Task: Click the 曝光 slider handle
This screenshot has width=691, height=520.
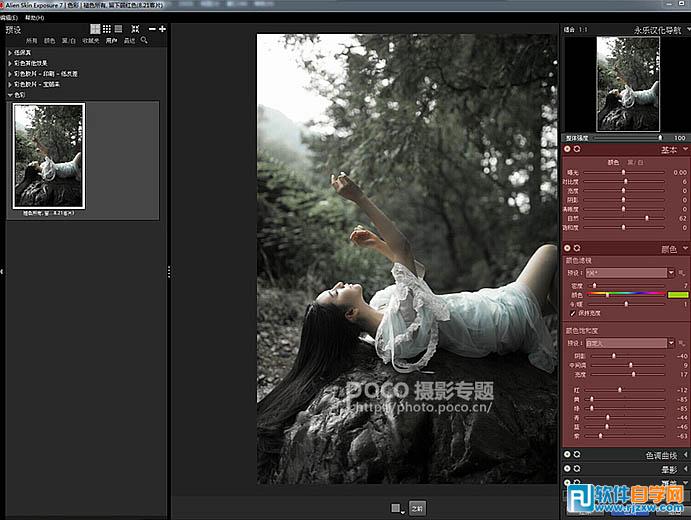Action: pos(624,172)
